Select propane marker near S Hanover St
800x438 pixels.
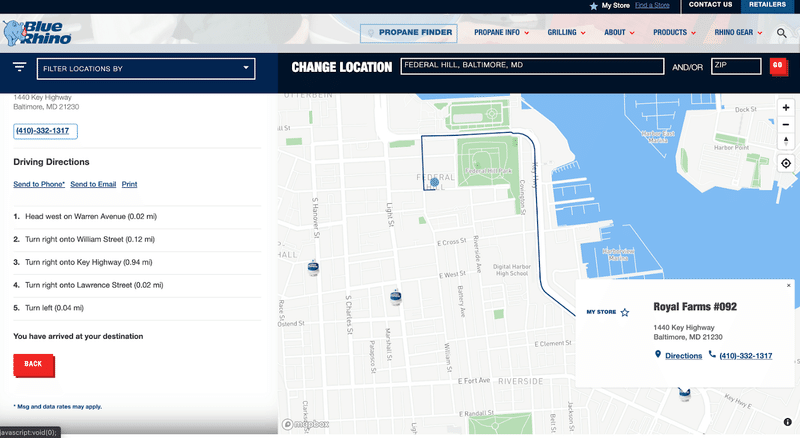(x=313, y=267)
